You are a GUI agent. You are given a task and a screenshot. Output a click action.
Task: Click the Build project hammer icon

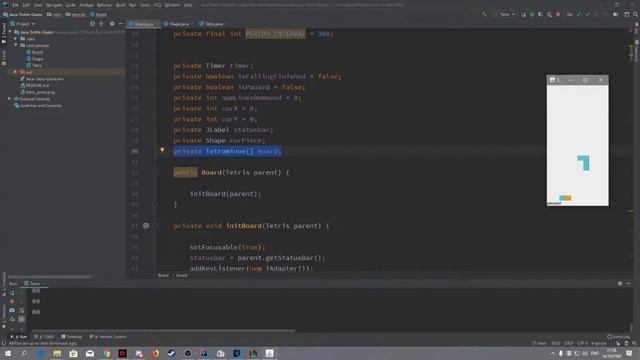coord(484,14)
